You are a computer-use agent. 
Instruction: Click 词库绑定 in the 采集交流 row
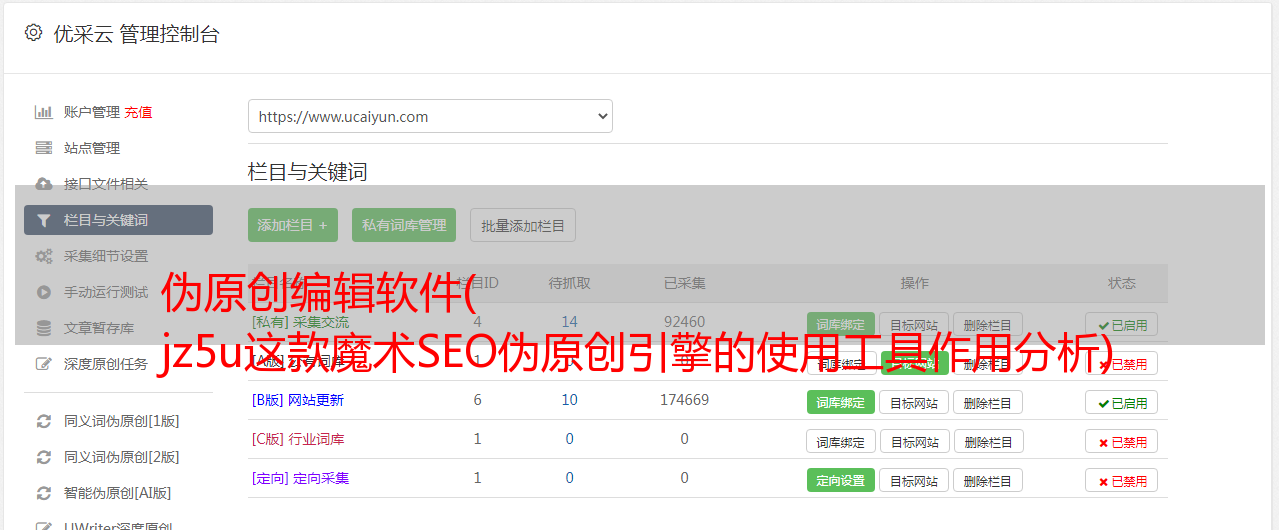click(x=841, y=324)
